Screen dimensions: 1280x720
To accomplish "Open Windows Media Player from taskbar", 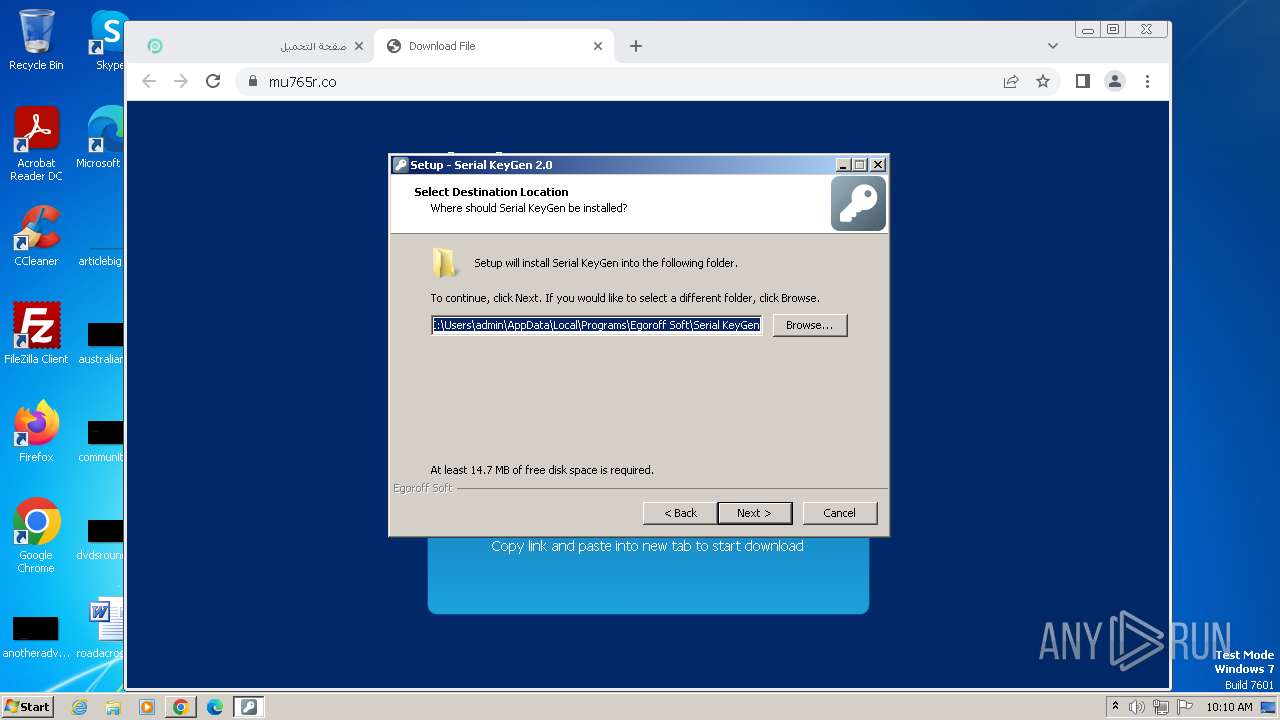I will tap(147, 707).
